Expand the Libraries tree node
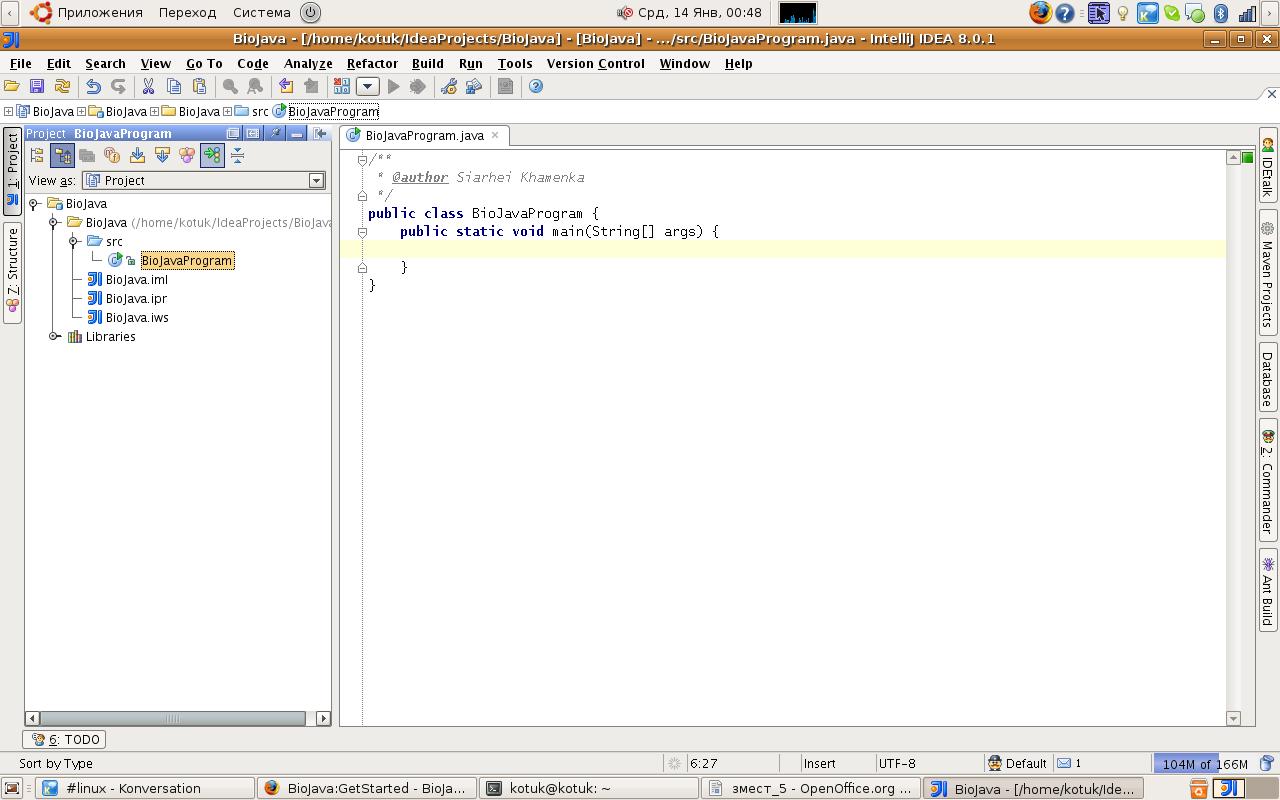 pos(55,337)
